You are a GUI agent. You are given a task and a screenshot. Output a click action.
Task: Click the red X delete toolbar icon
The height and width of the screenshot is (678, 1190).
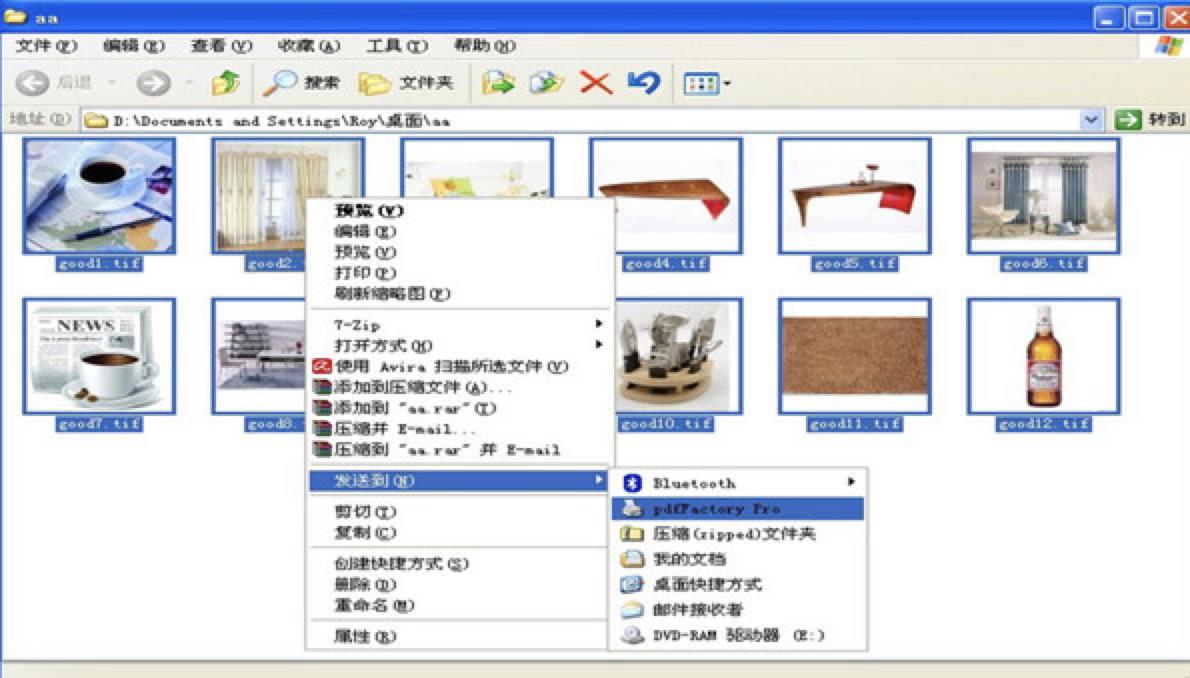point(595,83)
